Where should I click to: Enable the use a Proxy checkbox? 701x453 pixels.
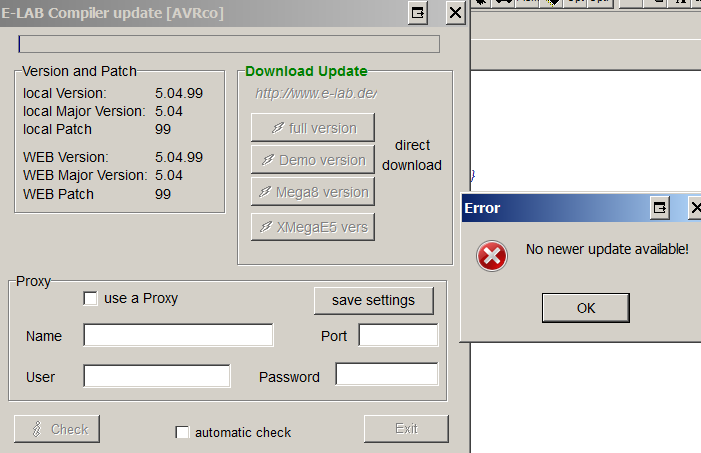click(x=90, y=298)
